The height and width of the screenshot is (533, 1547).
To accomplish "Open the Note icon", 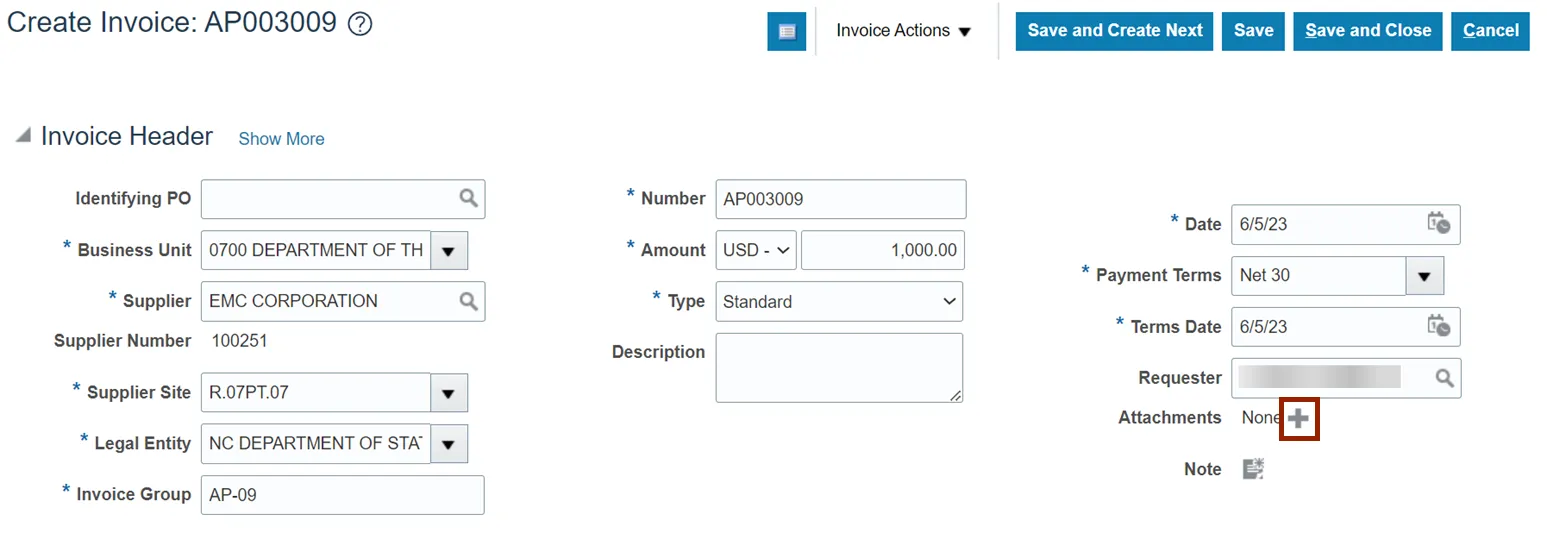I will (x=1253, y=469).
